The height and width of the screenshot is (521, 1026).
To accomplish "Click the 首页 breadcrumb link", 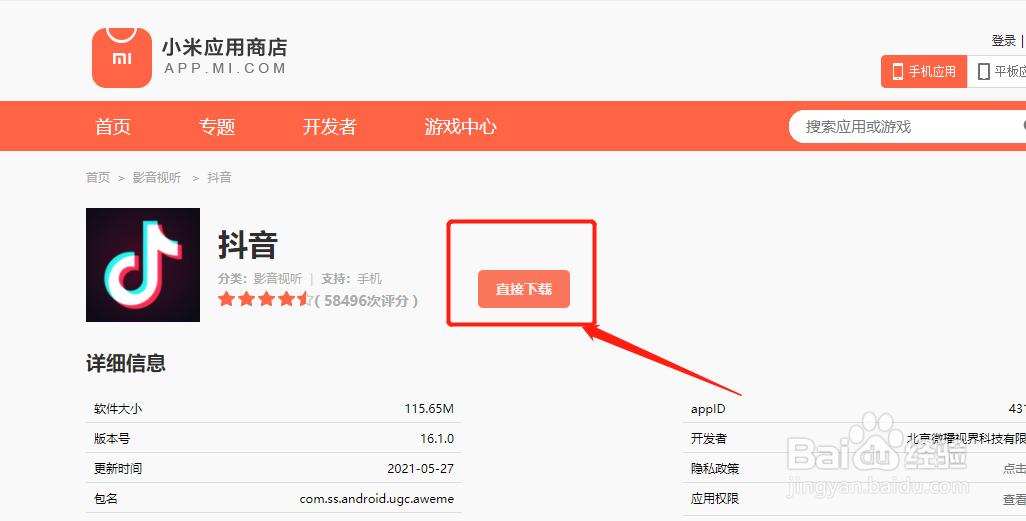I will (97, 177).
